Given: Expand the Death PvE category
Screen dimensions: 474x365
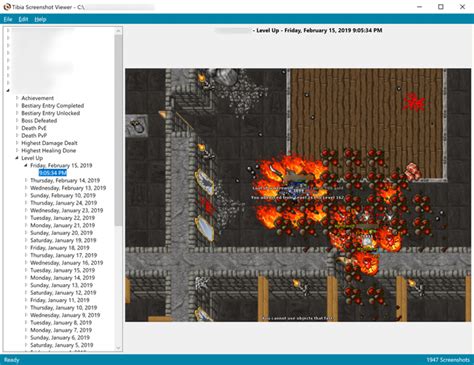Looking at the screenshot, I should (17, 128).
